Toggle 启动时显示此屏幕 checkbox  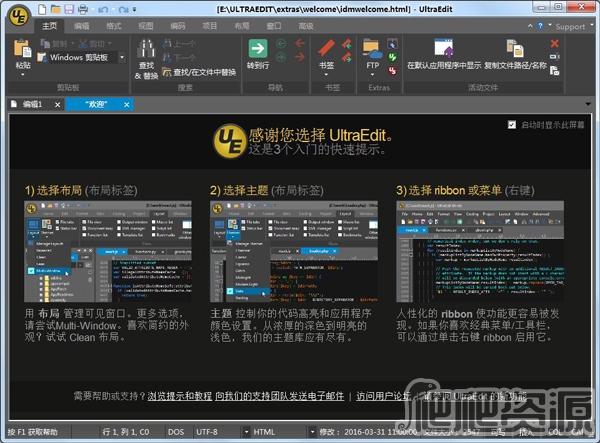[512, 125]
